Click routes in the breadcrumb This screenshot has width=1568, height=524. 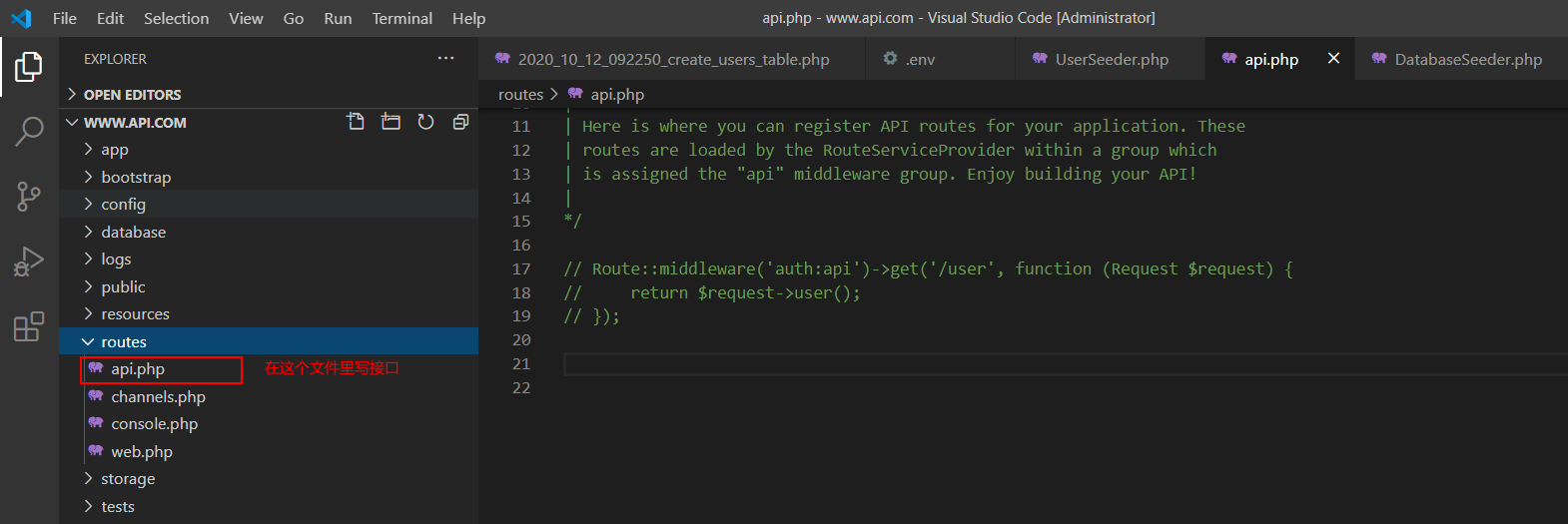click(x=520, y=94)
